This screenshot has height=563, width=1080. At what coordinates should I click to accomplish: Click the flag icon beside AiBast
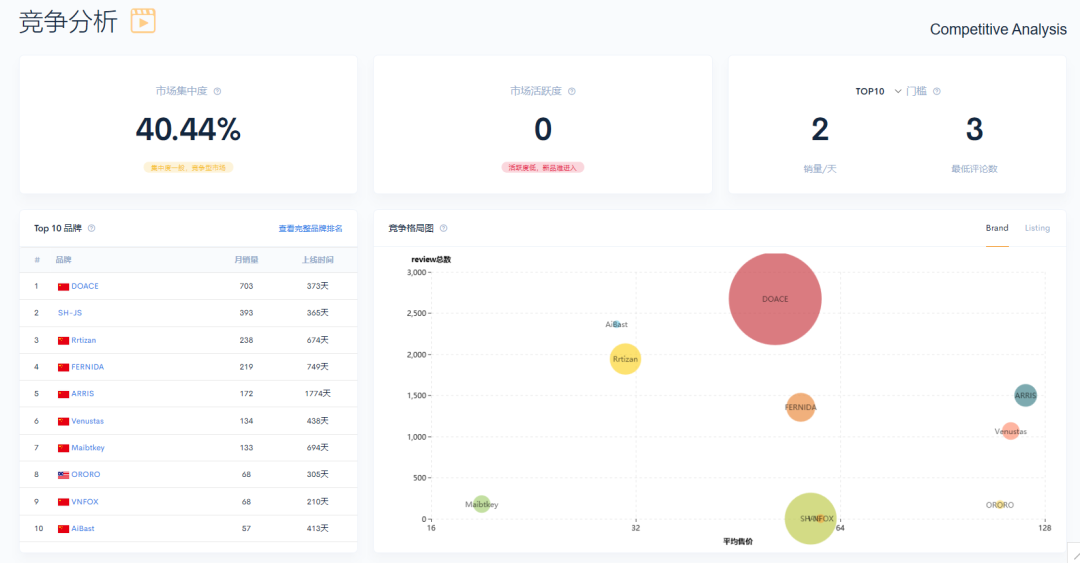pyautogui.click(x=63, y=529)
